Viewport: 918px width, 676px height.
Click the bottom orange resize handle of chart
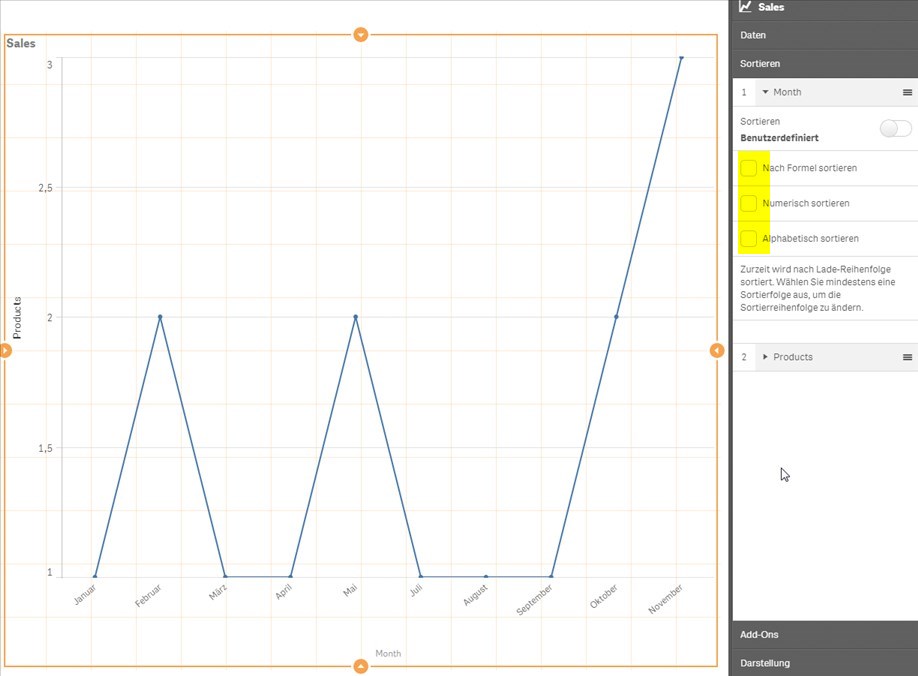coord(361,666)
